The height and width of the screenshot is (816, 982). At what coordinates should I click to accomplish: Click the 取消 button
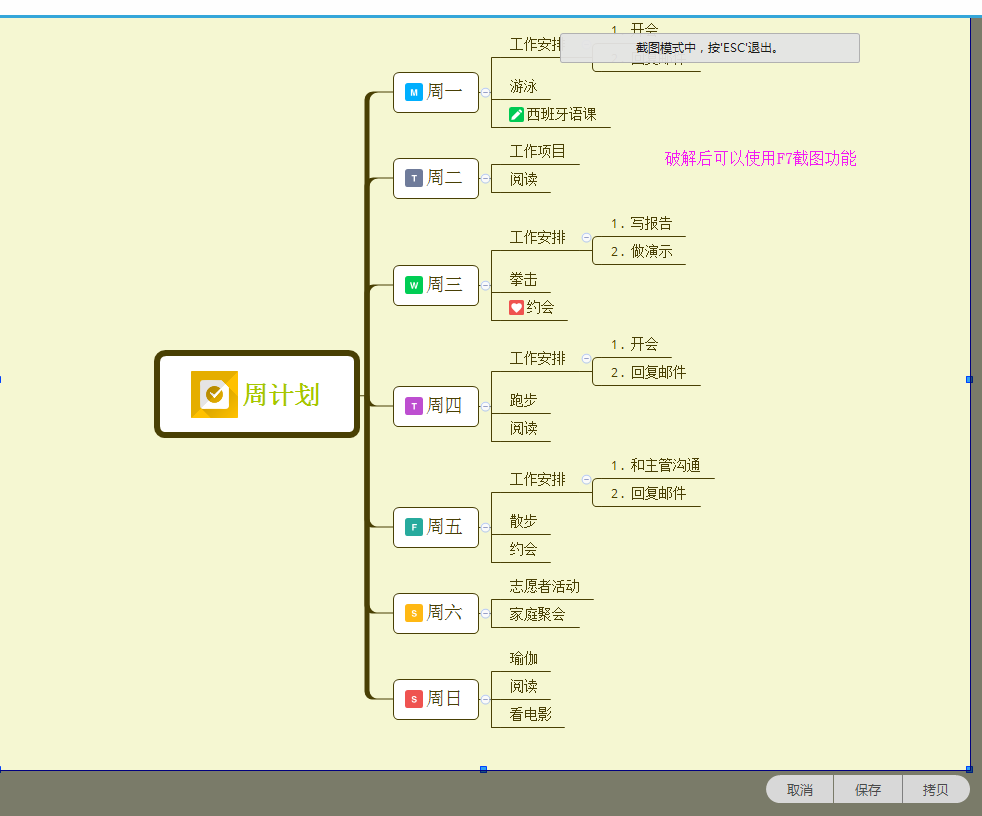[798, 789]
